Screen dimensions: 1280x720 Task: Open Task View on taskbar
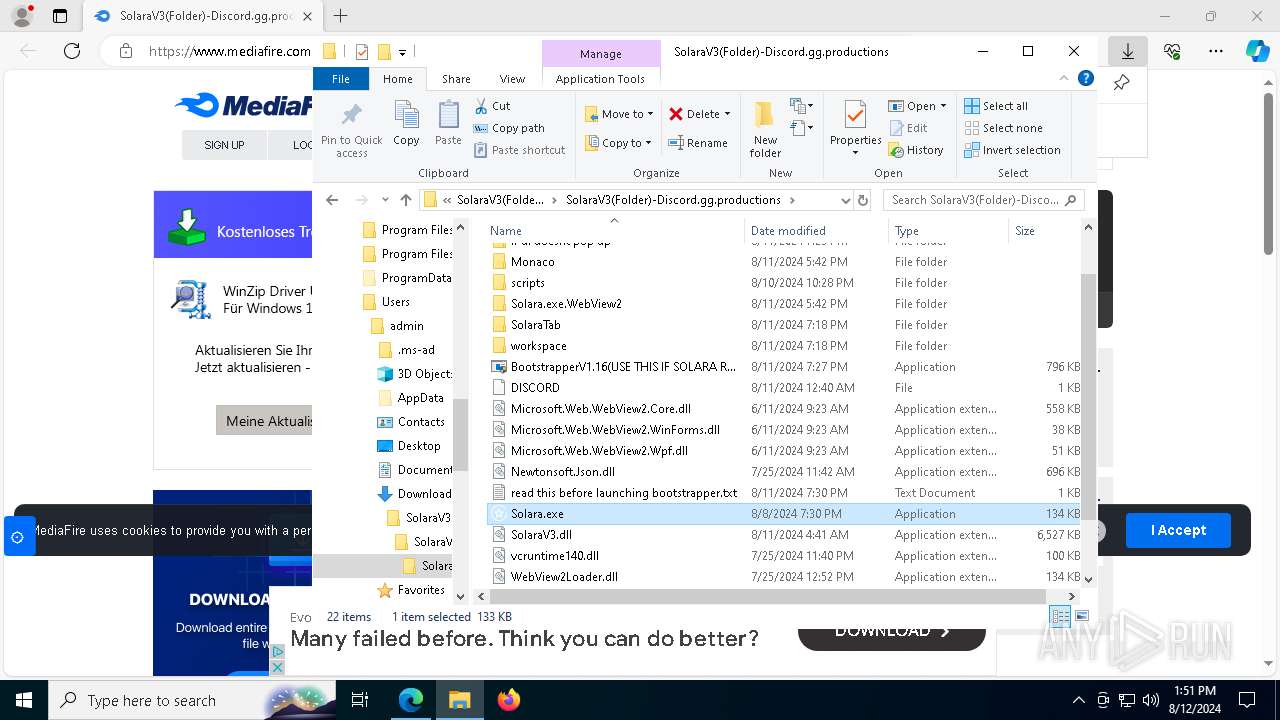[x=361, y=700]
